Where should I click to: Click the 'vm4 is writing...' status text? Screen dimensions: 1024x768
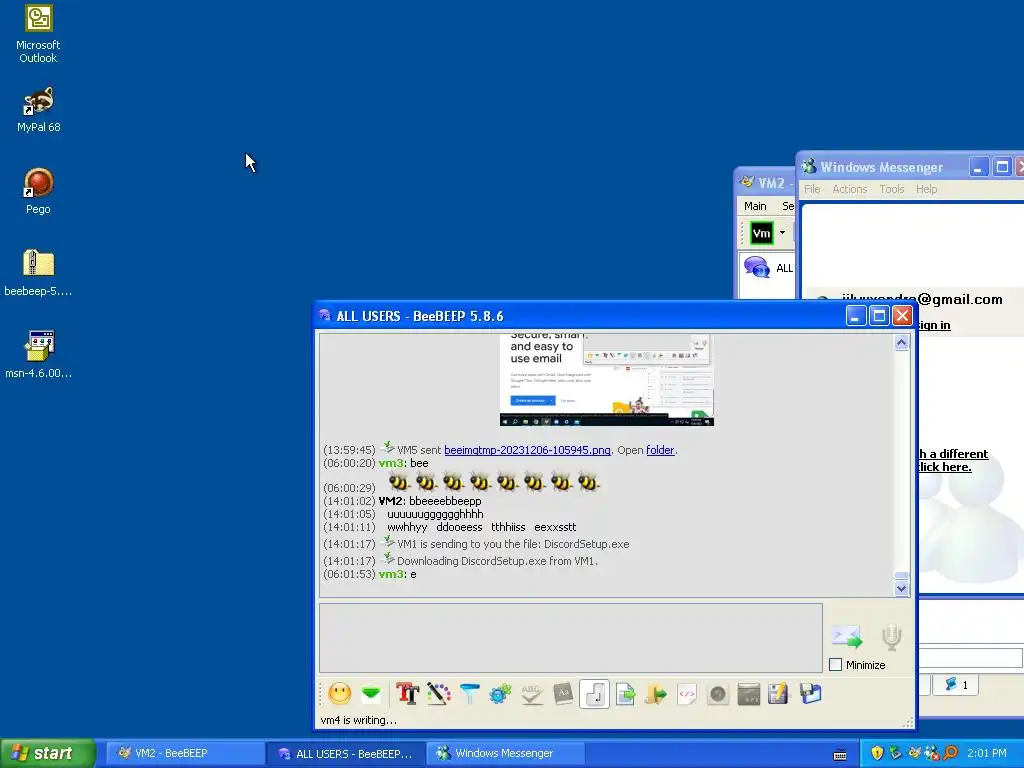tap(359, 720)
